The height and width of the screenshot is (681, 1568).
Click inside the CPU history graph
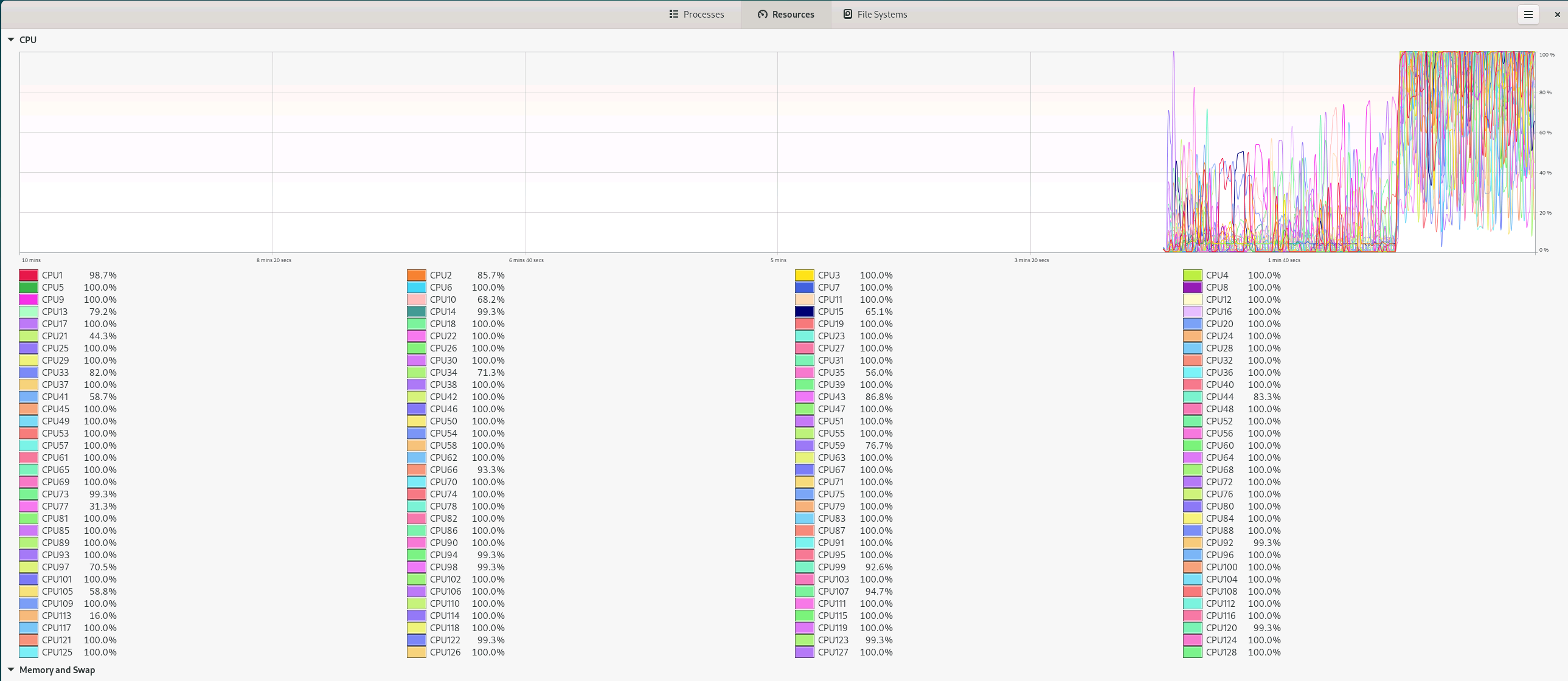pyautogui.click(x=730, y=152)
